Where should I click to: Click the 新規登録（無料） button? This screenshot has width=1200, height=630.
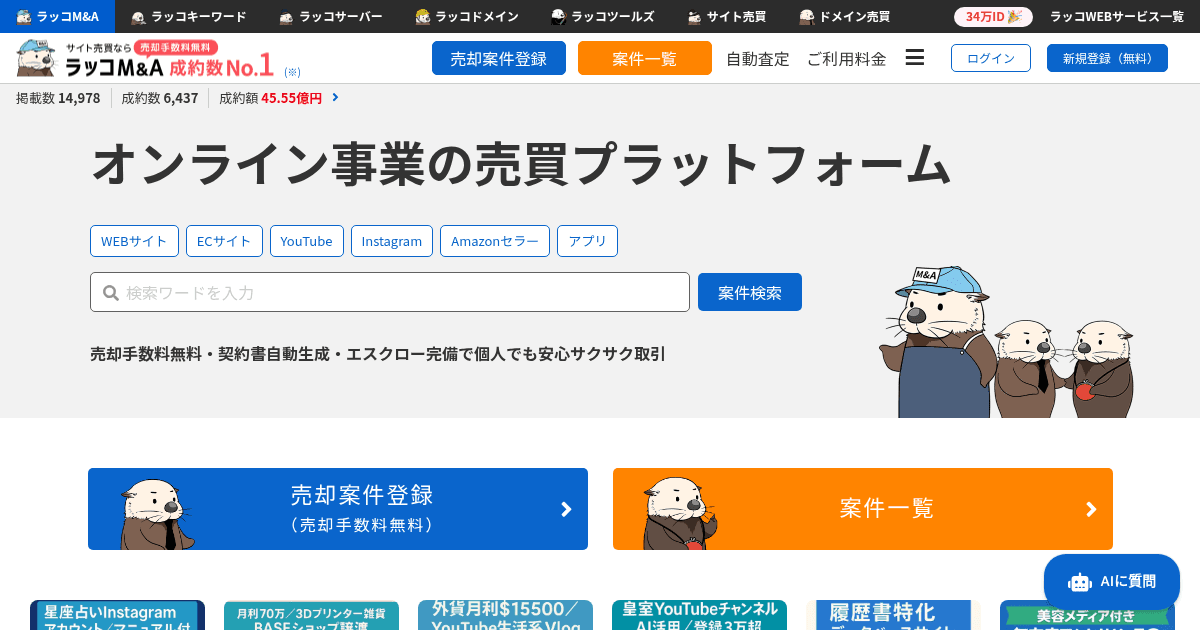(1107, 58)
